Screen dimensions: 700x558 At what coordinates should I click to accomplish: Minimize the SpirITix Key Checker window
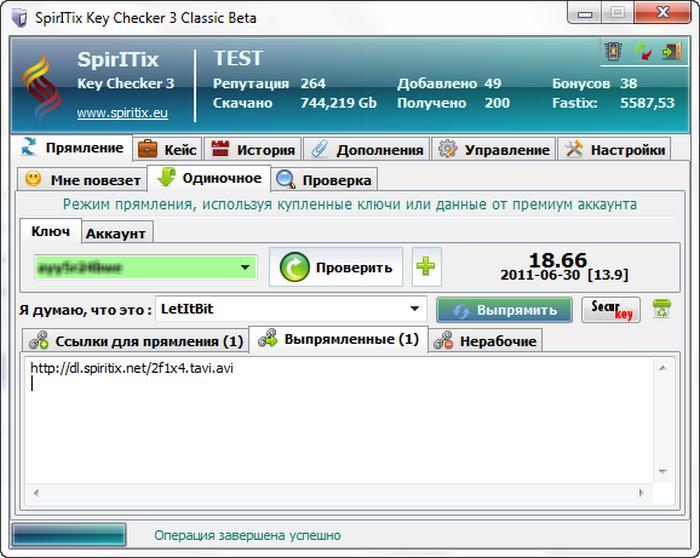(585, 14)
